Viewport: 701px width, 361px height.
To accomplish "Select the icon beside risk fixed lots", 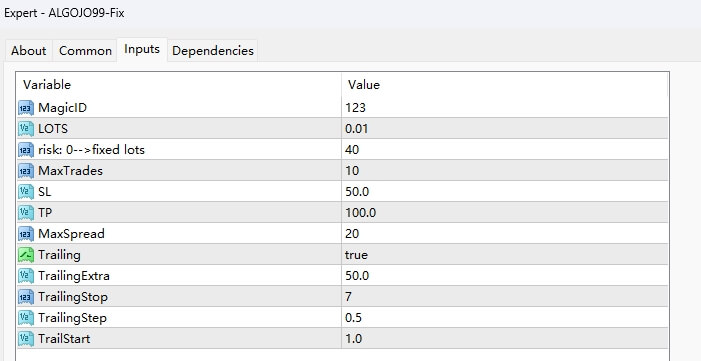I will click(x=26, y=150).
